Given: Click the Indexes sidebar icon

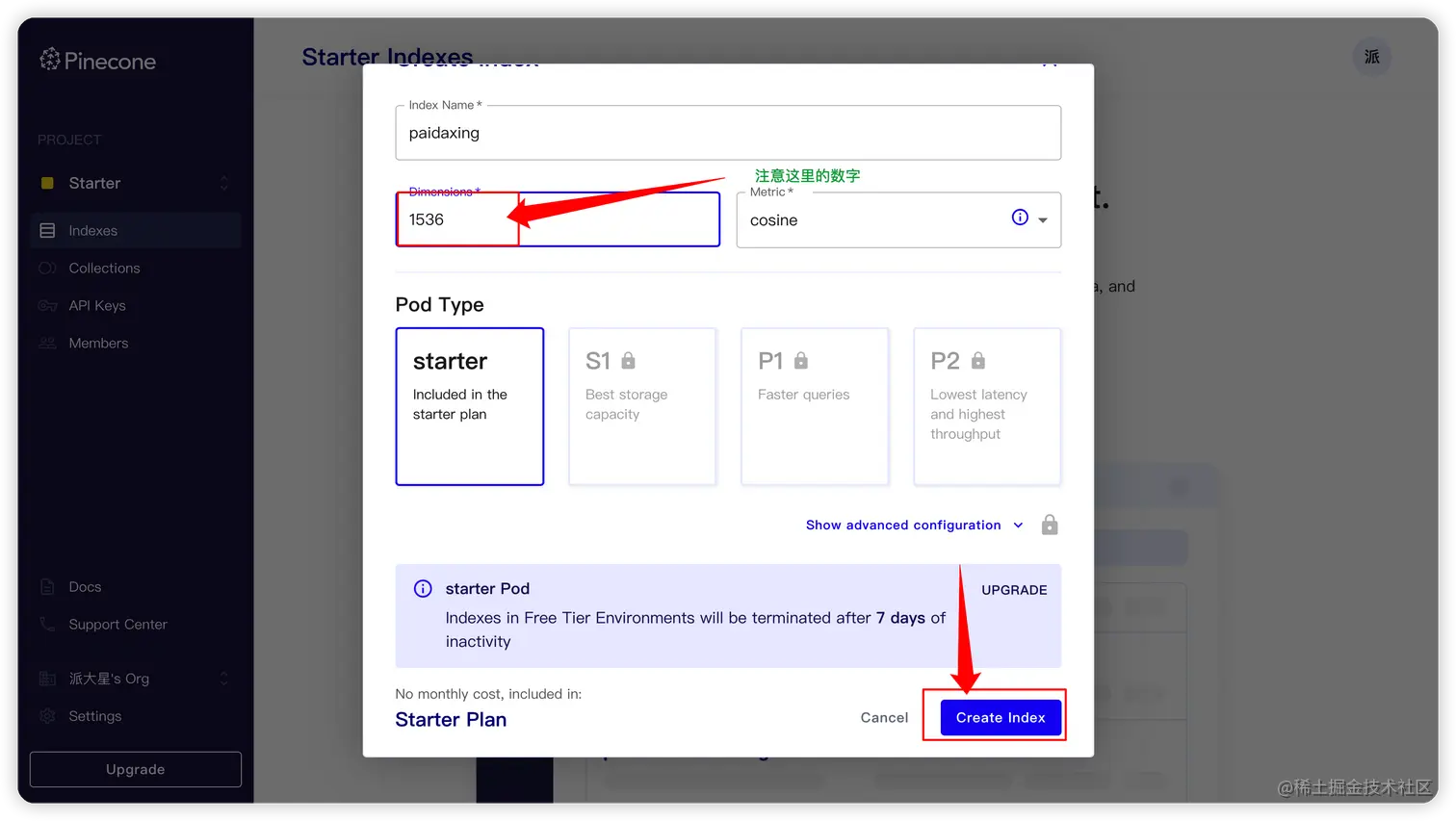Looking at the screenshot, I should click(47, 231).
